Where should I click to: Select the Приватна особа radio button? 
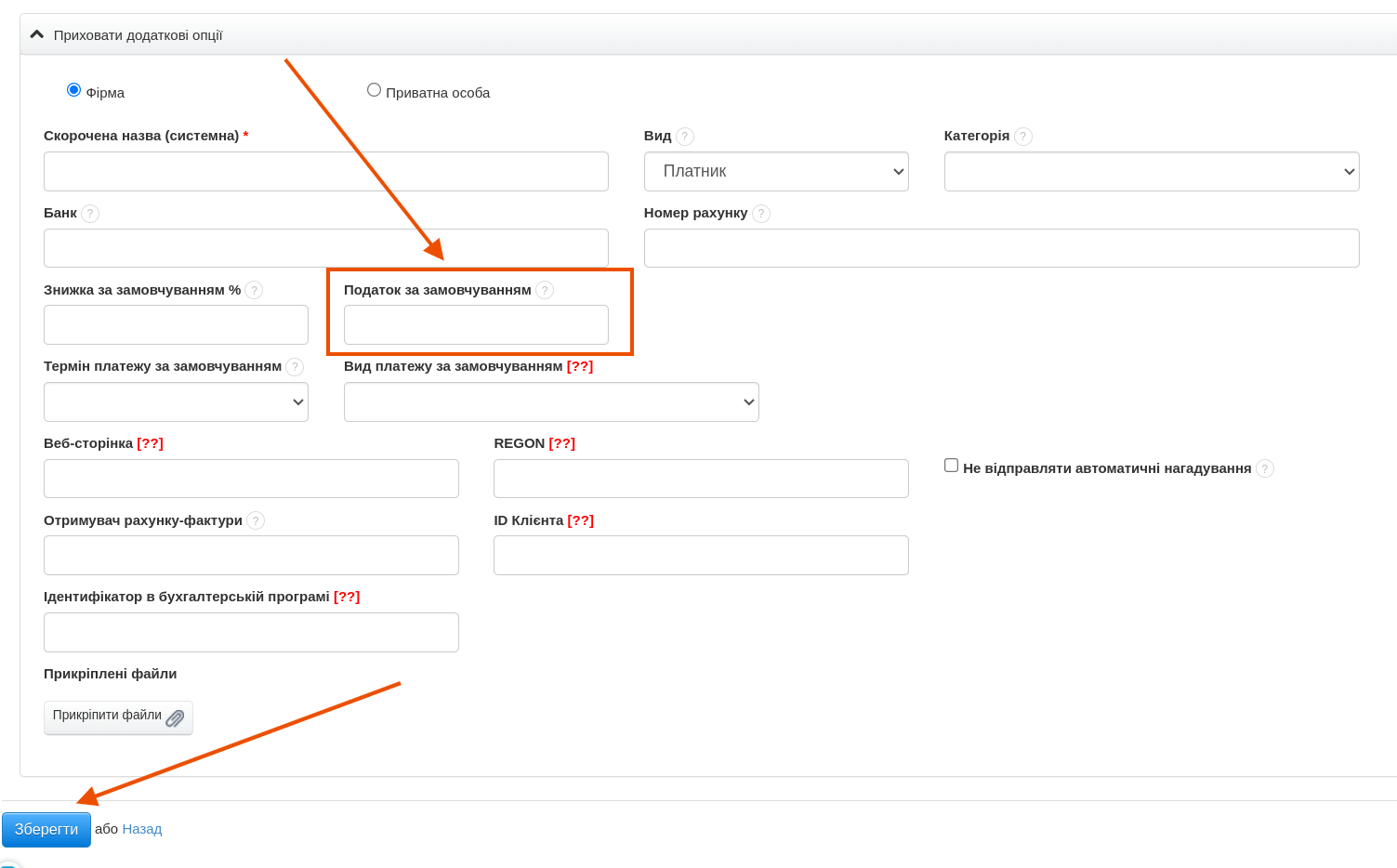[374, 90]
